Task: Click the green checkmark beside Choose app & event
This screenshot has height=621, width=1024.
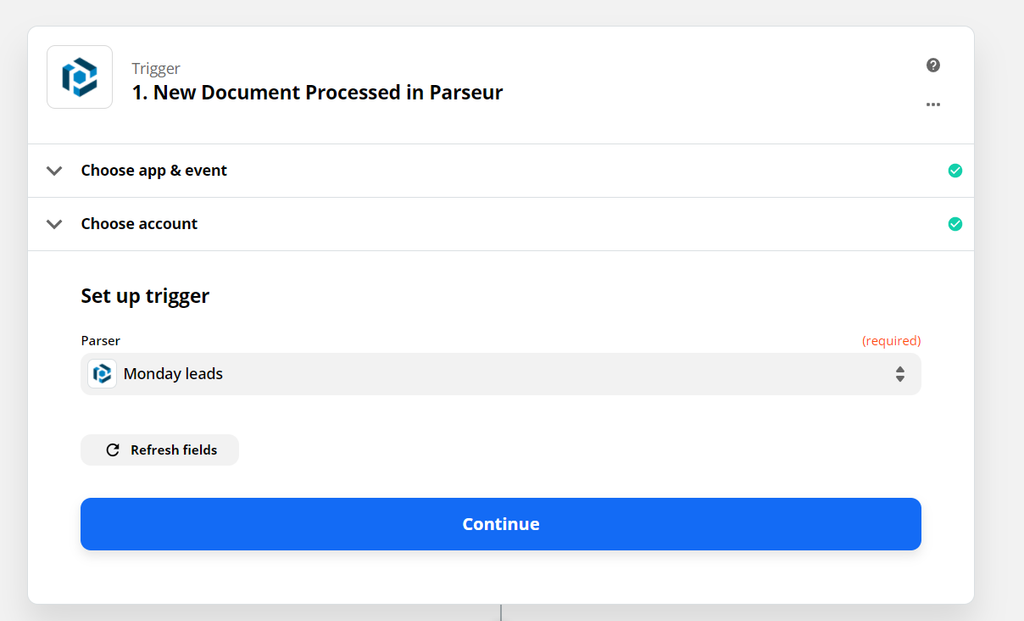Action: [955, 170]
